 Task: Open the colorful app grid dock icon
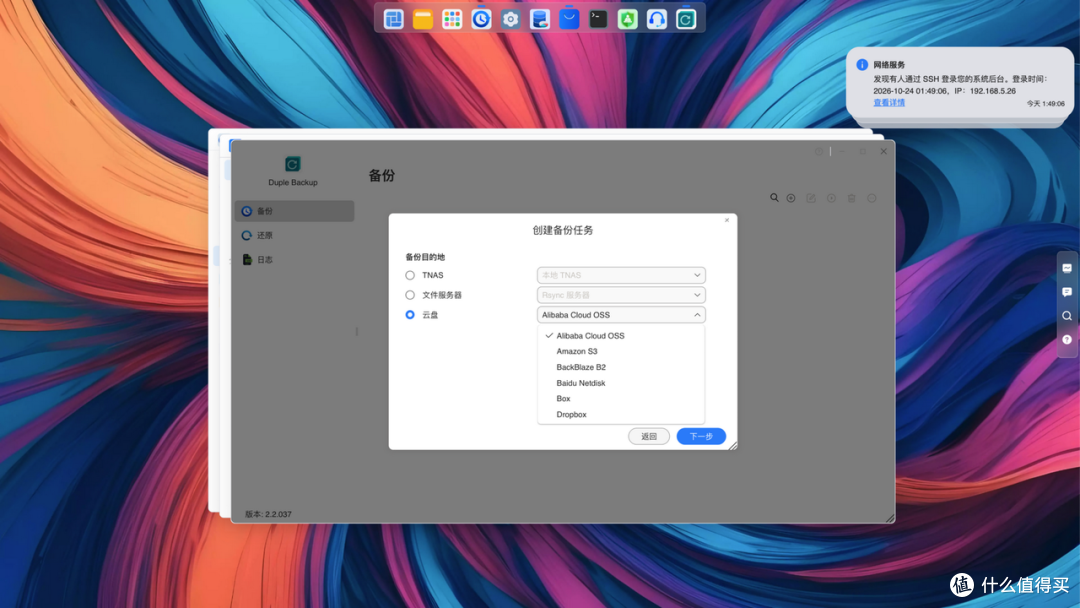pos(452,19)
